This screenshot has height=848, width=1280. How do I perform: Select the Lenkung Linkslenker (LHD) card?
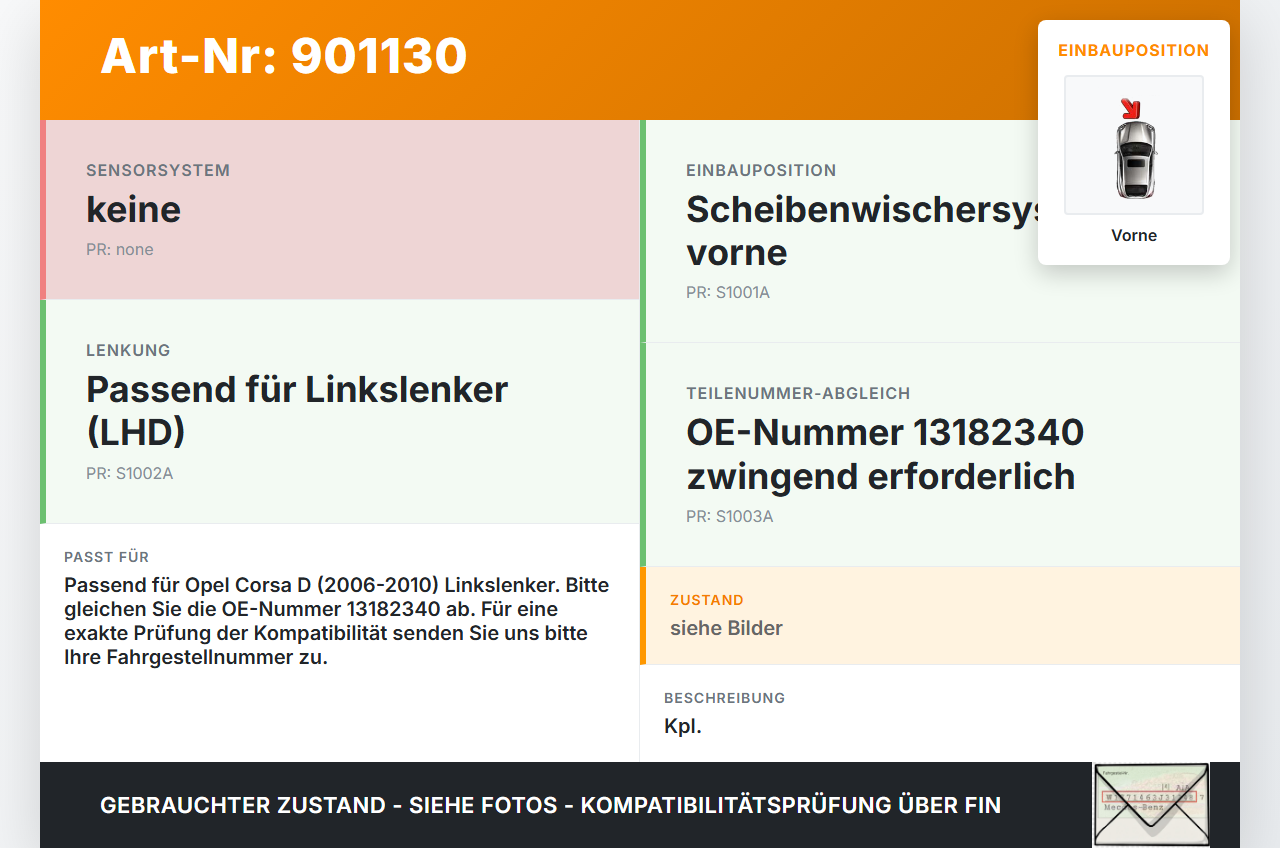coord(340,412)
